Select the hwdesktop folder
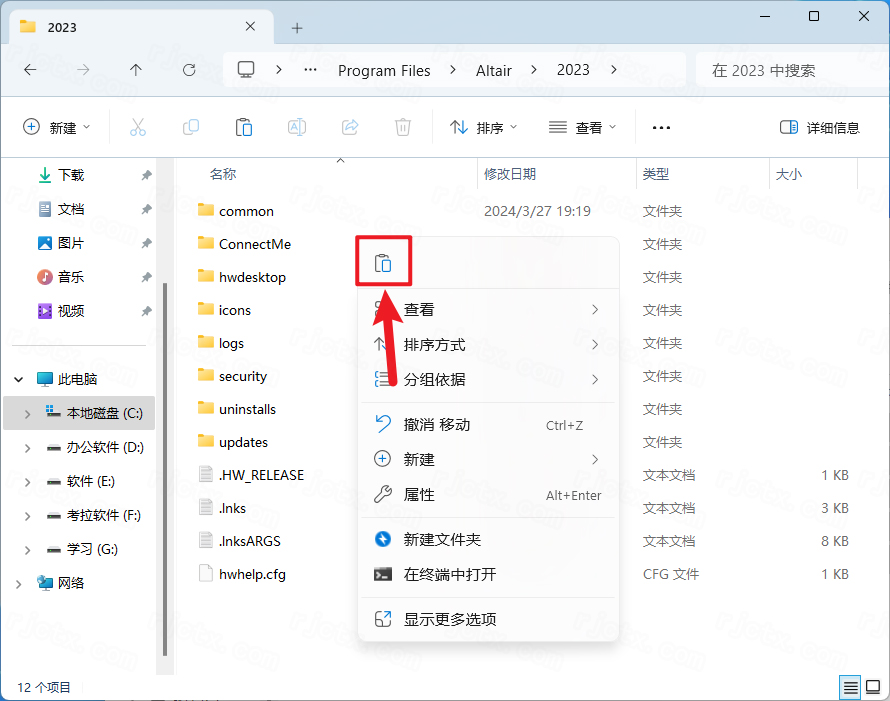Viewport: 890px width, 701px height. coord(252,277)
